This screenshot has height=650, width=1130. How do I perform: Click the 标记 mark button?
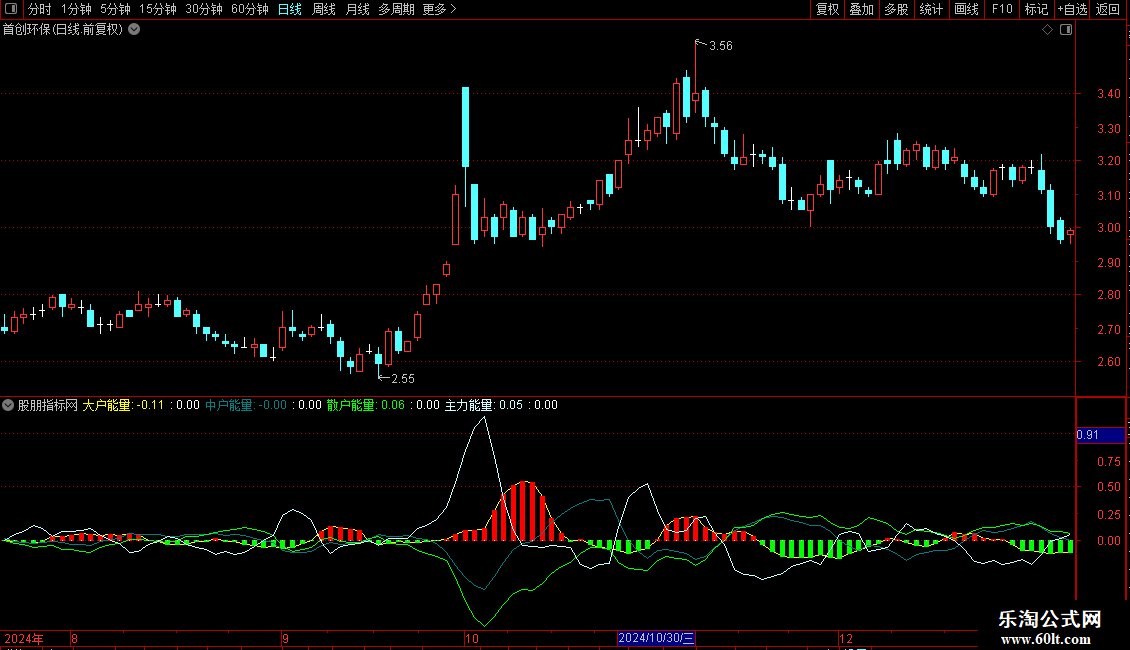click(x=1036, y=9)
